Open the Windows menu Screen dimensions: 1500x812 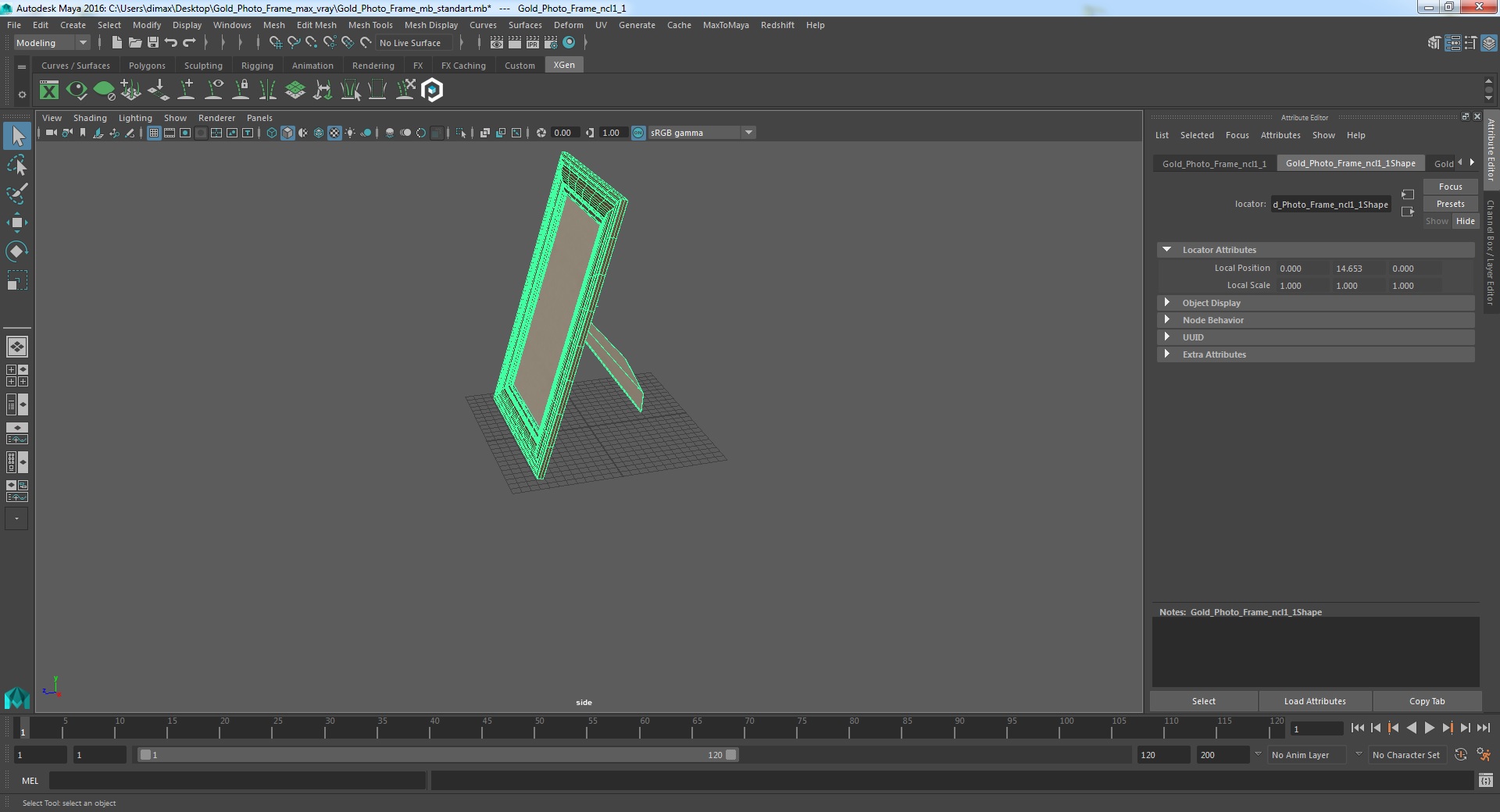tap(232, 25)
